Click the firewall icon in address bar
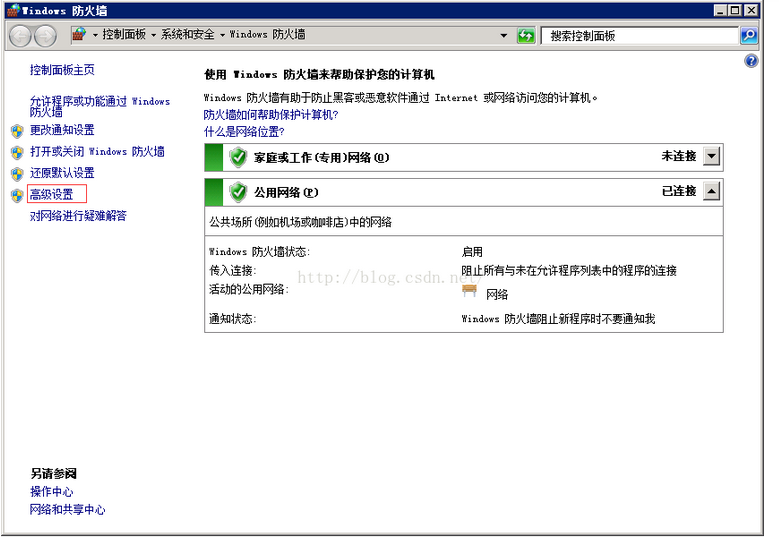 coord(79,35)
